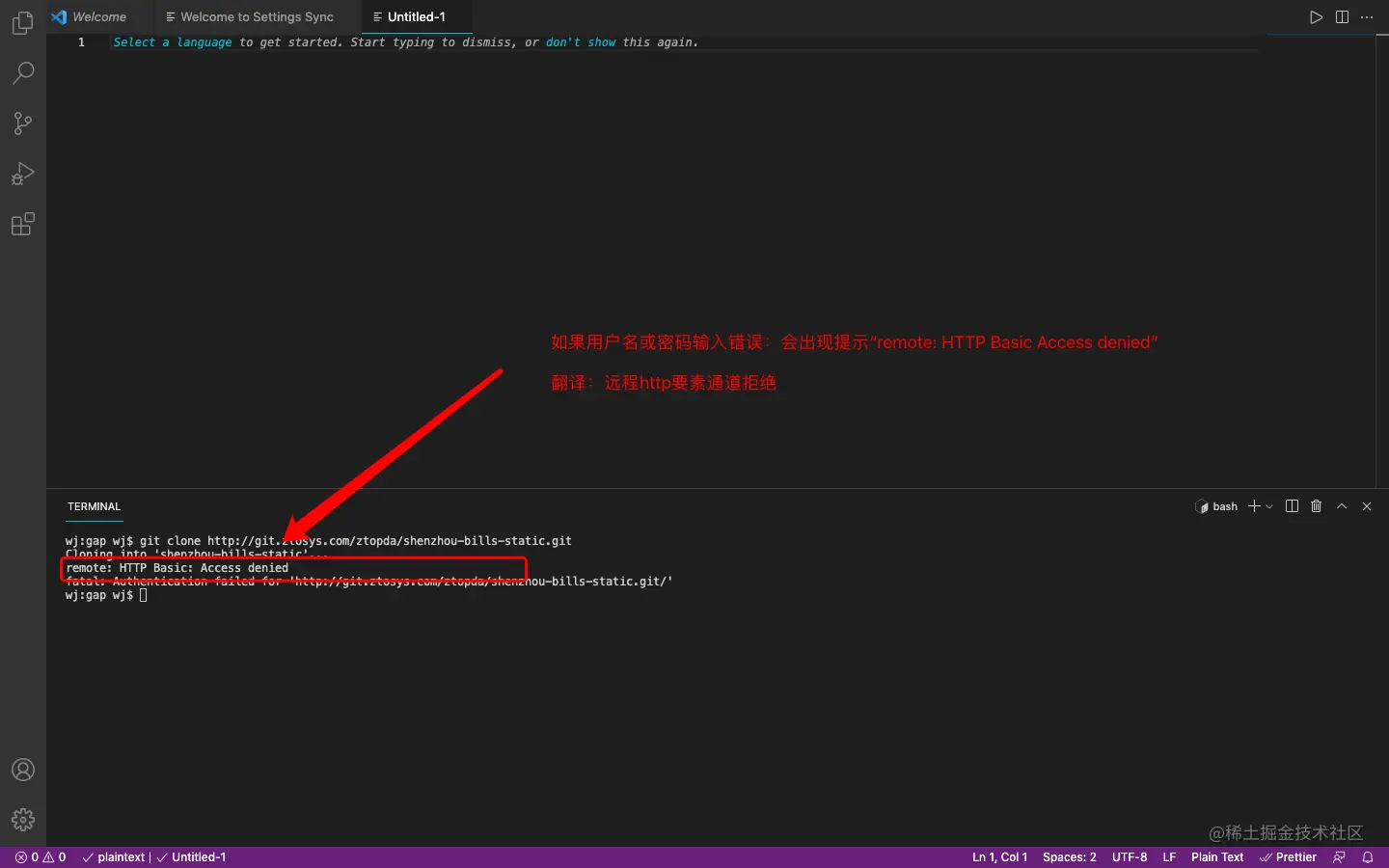
Task: Click the git clone command line text
Action: (356, 541)
